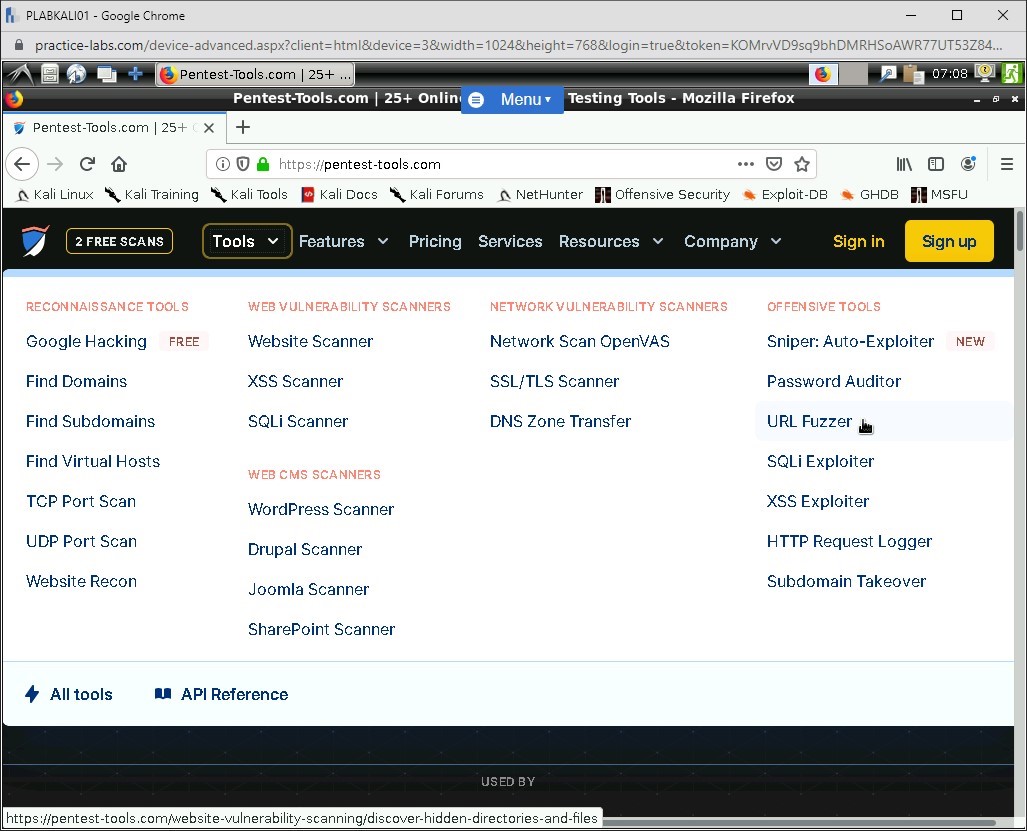Reload the page using the refresh icon
Viewport: 1027px width, 831px height.
tap(86, 164)
